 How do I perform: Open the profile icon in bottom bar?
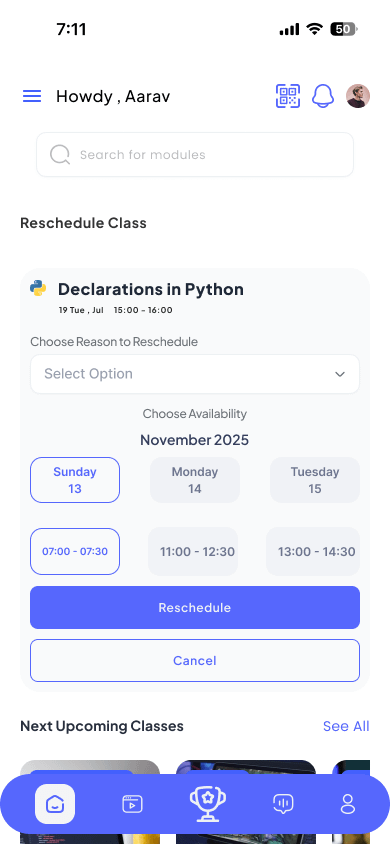click(348, 804)
